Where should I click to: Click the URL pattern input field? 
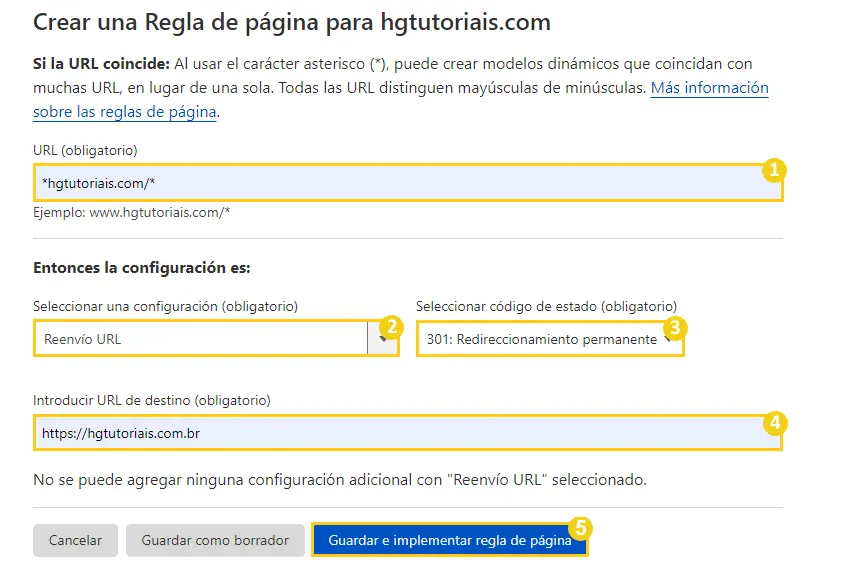[408, 183]
